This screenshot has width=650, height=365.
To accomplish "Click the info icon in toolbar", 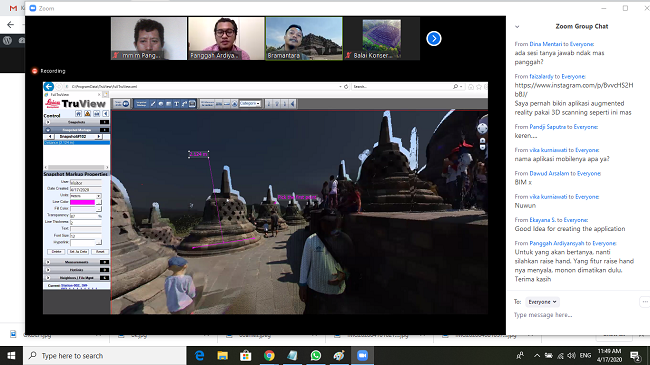I will coord(285,104).
